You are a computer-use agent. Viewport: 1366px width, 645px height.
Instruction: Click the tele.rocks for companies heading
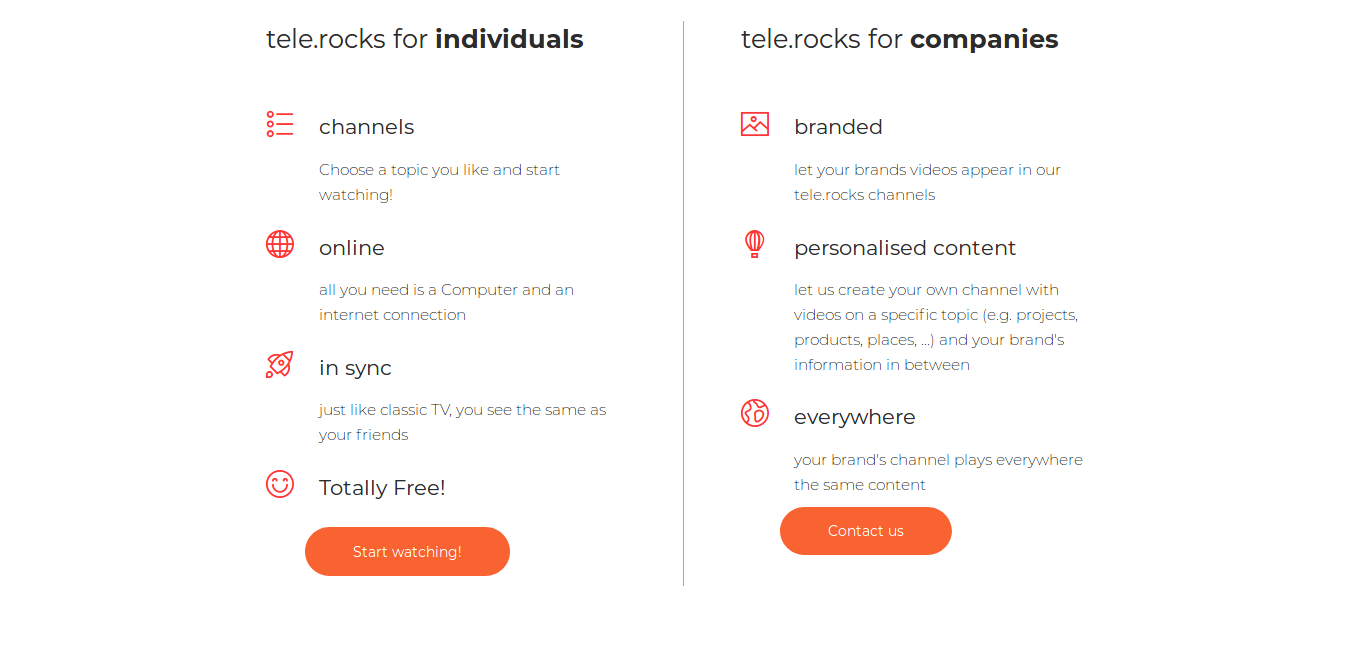pyautogui.click(x=898, y=38)
